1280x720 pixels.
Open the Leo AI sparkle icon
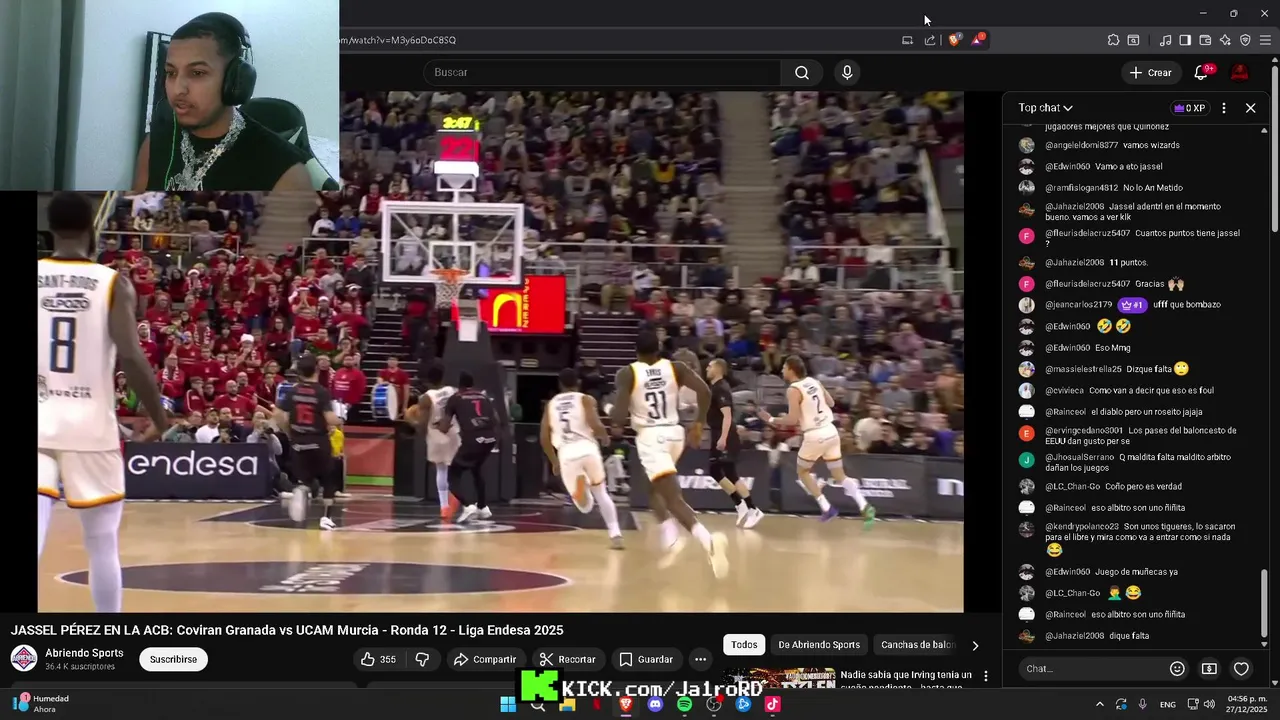[x=1225, y=40]
